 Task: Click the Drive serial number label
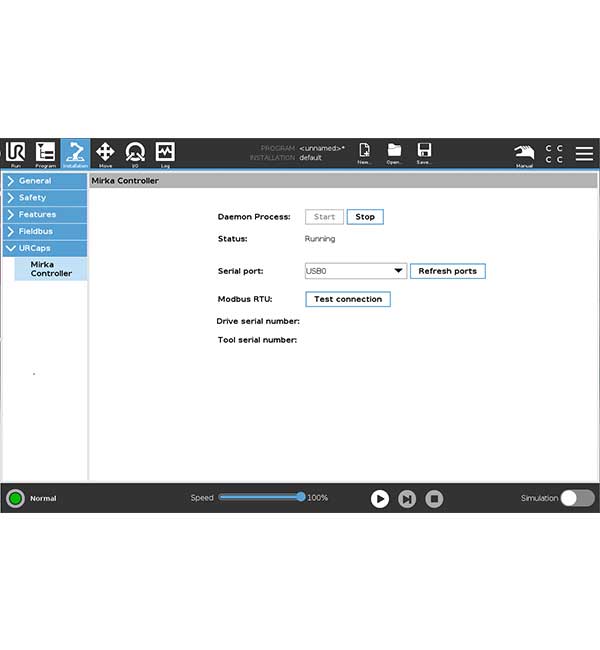[258, 321]
